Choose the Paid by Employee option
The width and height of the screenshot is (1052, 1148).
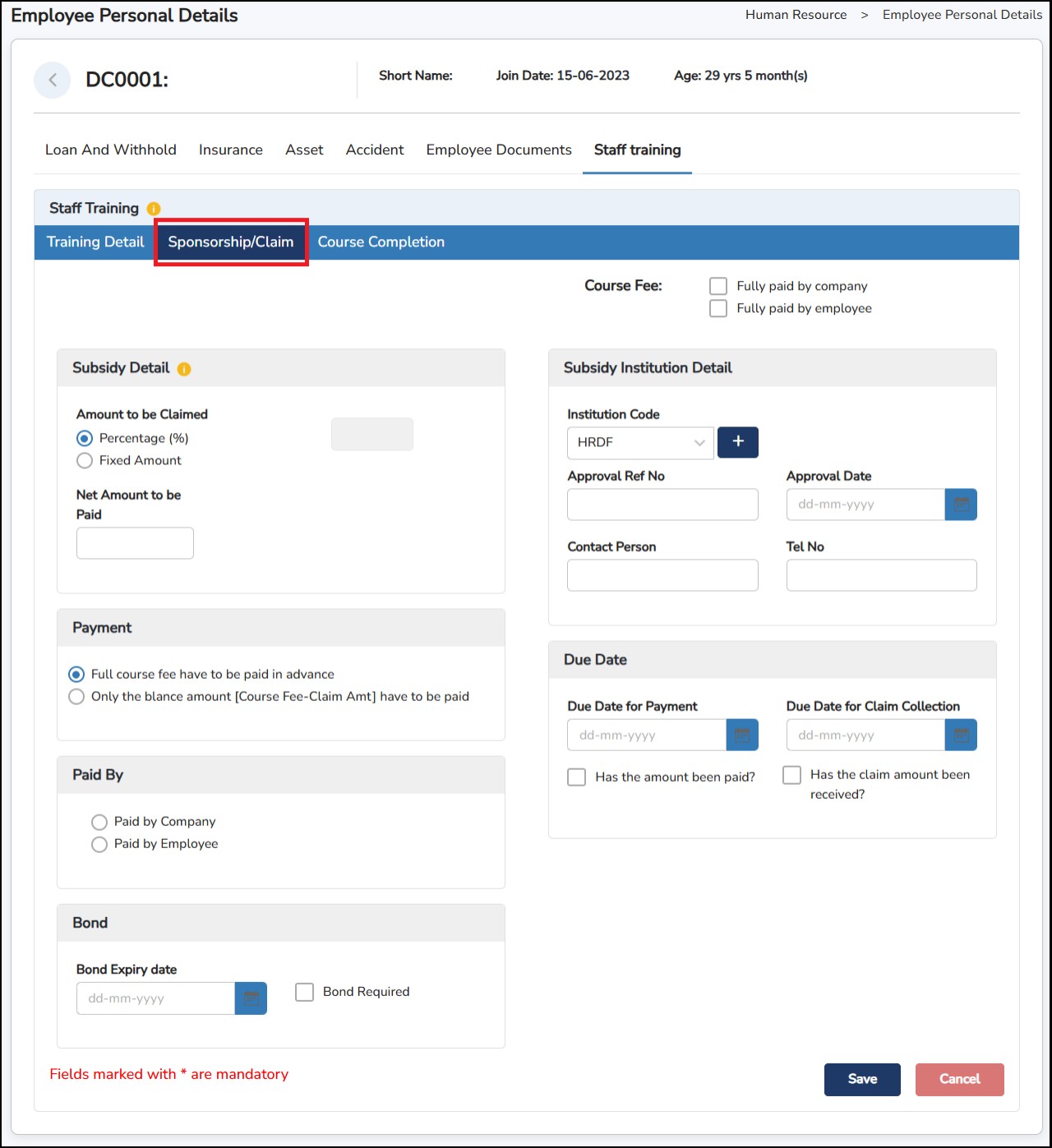(99, 845)
